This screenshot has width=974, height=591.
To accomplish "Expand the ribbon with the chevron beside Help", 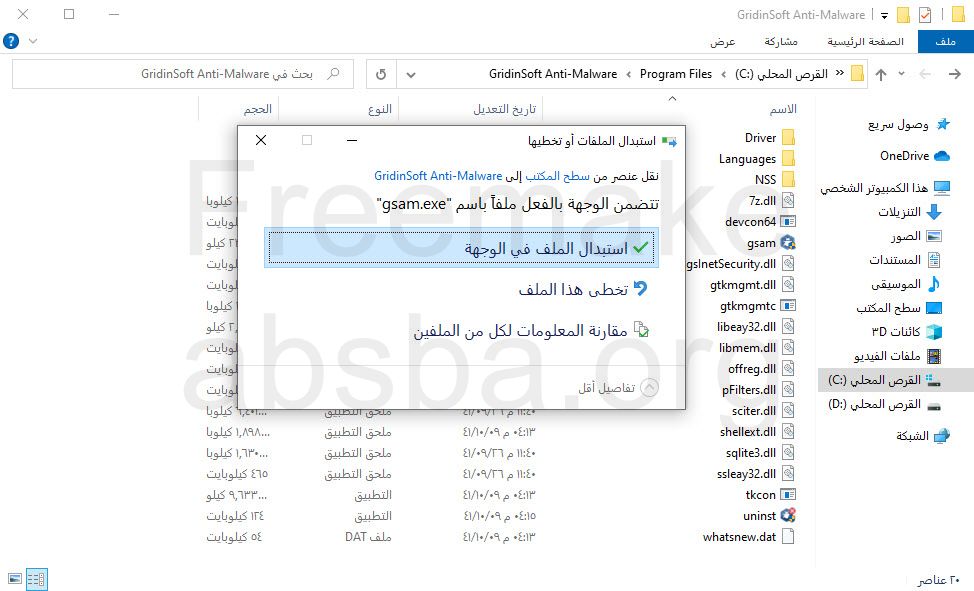I will pos(33,41).
